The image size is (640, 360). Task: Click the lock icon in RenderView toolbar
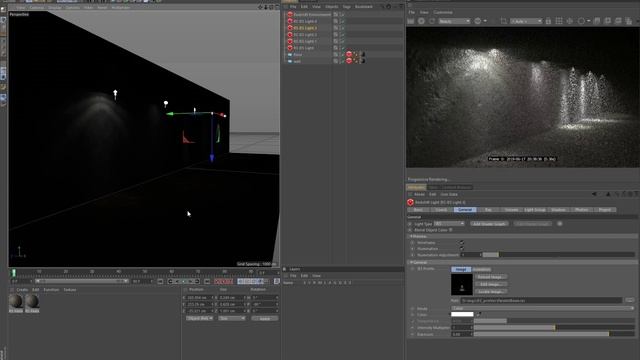click(x=548, y=21)
